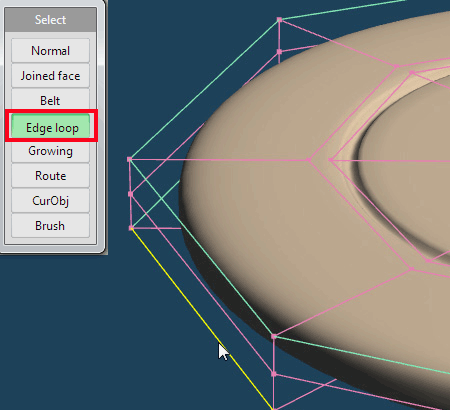Click the Select panel header
450x410 pixels.
[x=51, y=20]
